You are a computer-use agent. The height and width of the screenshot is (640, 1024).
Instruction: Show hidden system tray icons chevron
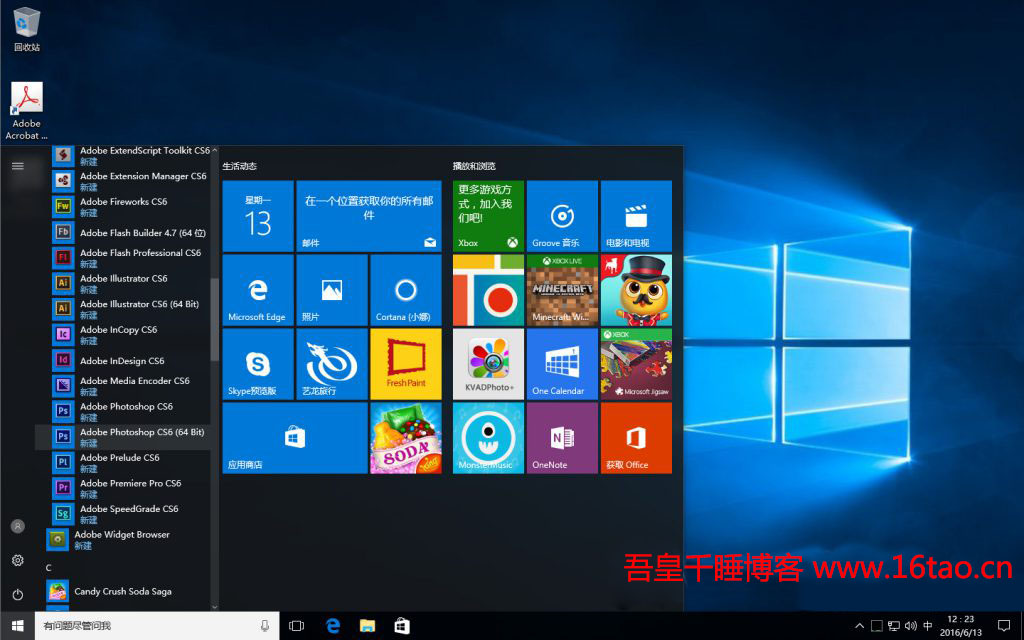click(859, 626)
